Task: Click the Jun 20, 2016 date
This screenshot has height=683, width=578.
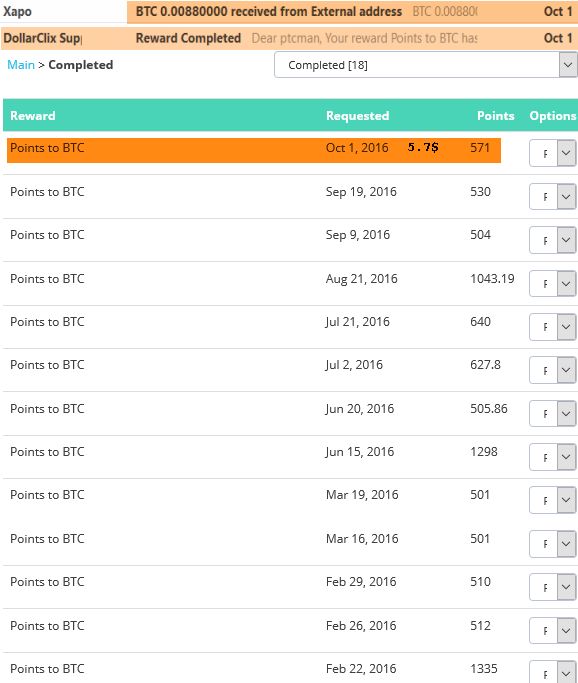Action: [359, 409]
